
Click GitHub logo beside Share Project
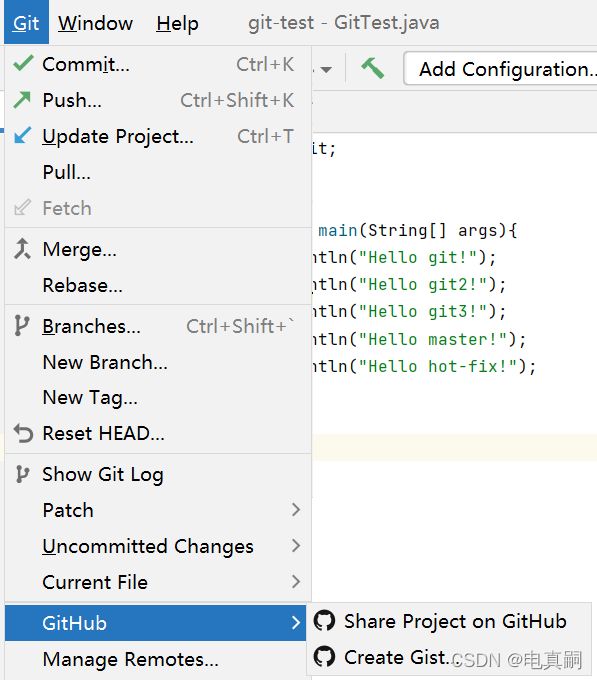tap(324, 621)
